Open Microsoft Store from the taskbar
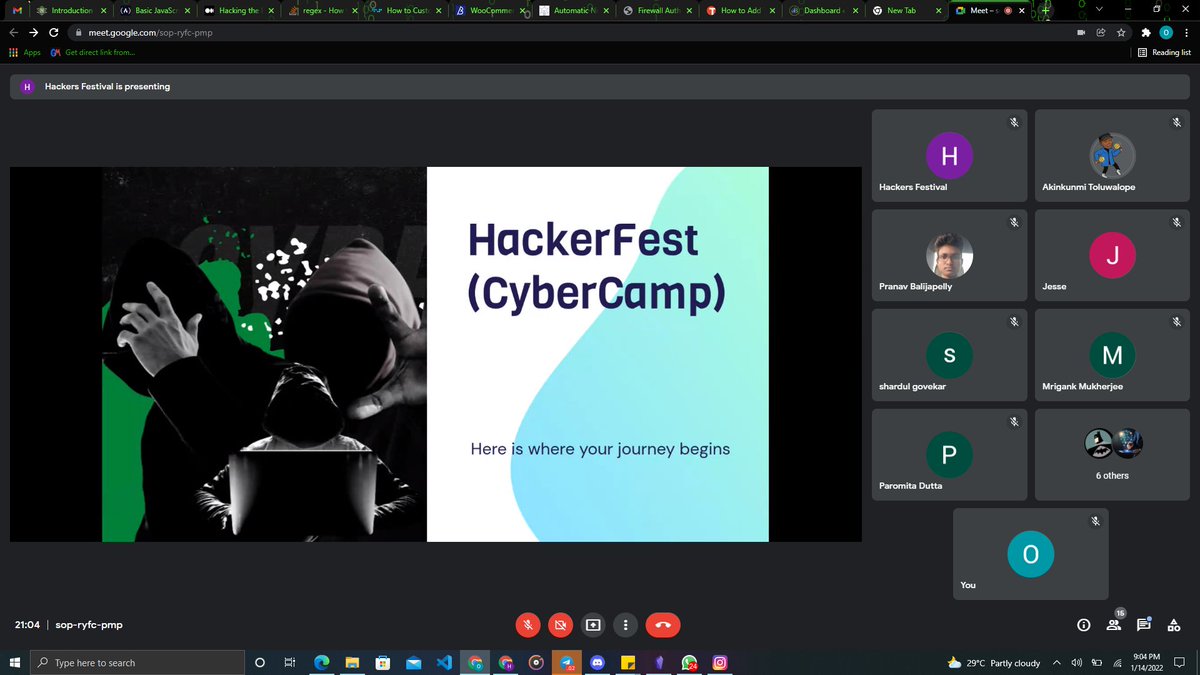Image resolution: width=1200 pixels, height=675 pixels. [x=382, y=662]
